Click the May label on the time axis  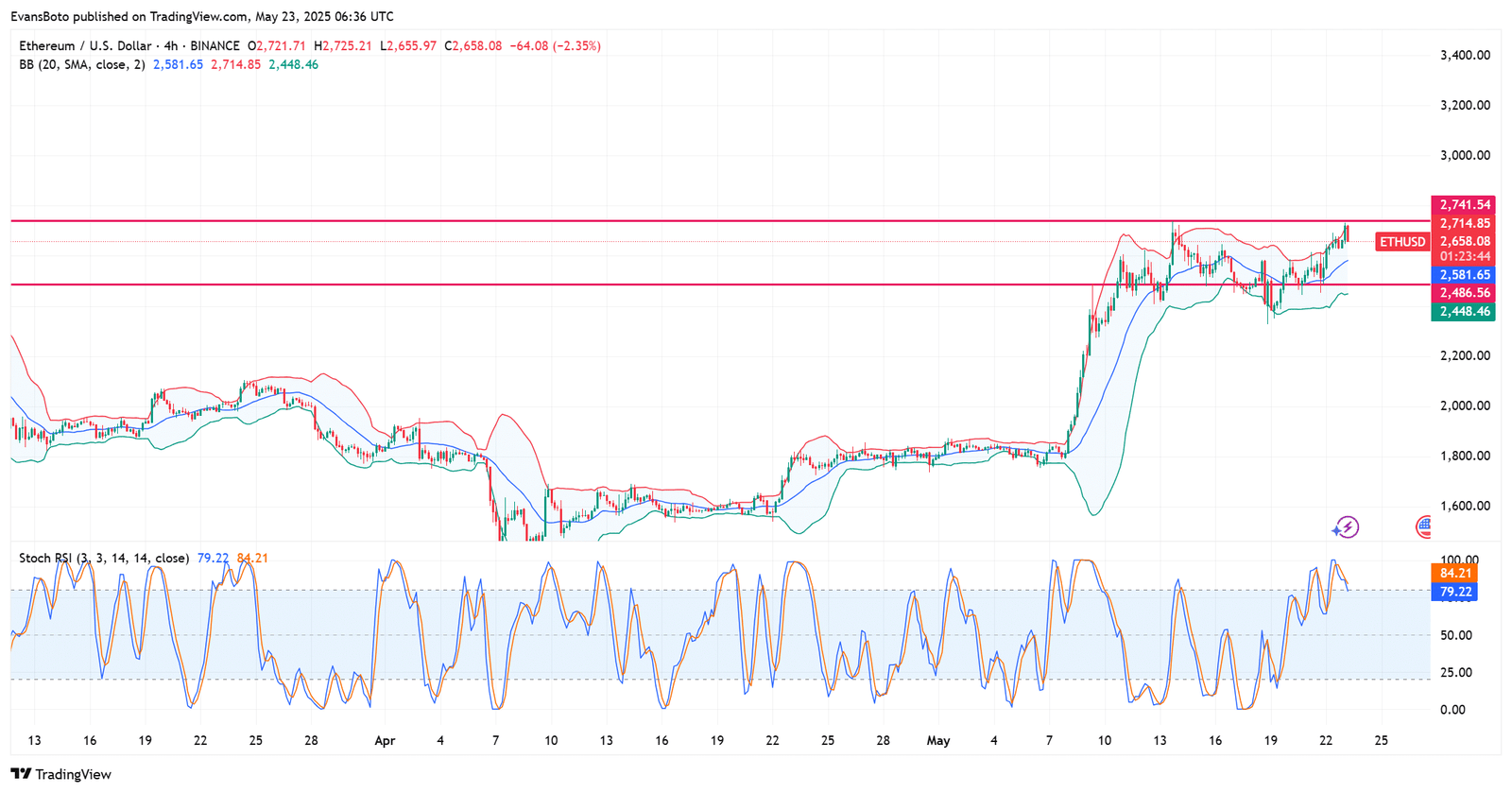(x=938, y=741)
